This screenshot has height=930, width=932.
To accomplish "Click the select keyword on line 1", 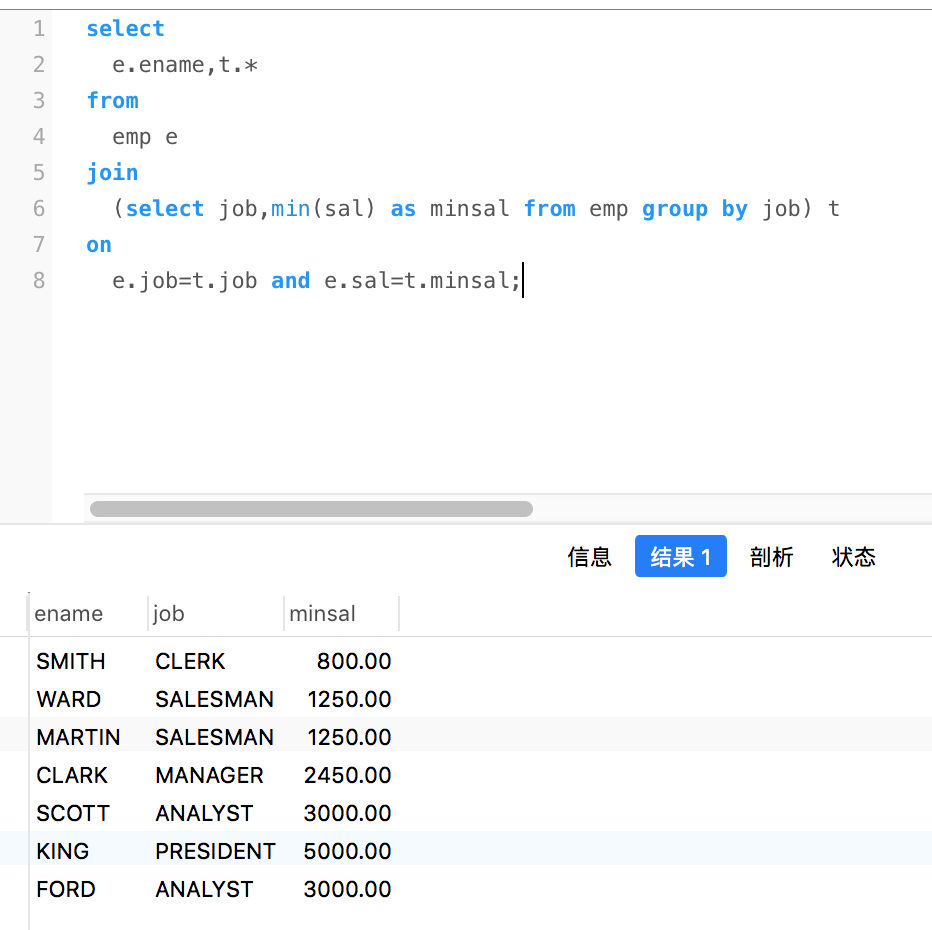I will (125, 29).
